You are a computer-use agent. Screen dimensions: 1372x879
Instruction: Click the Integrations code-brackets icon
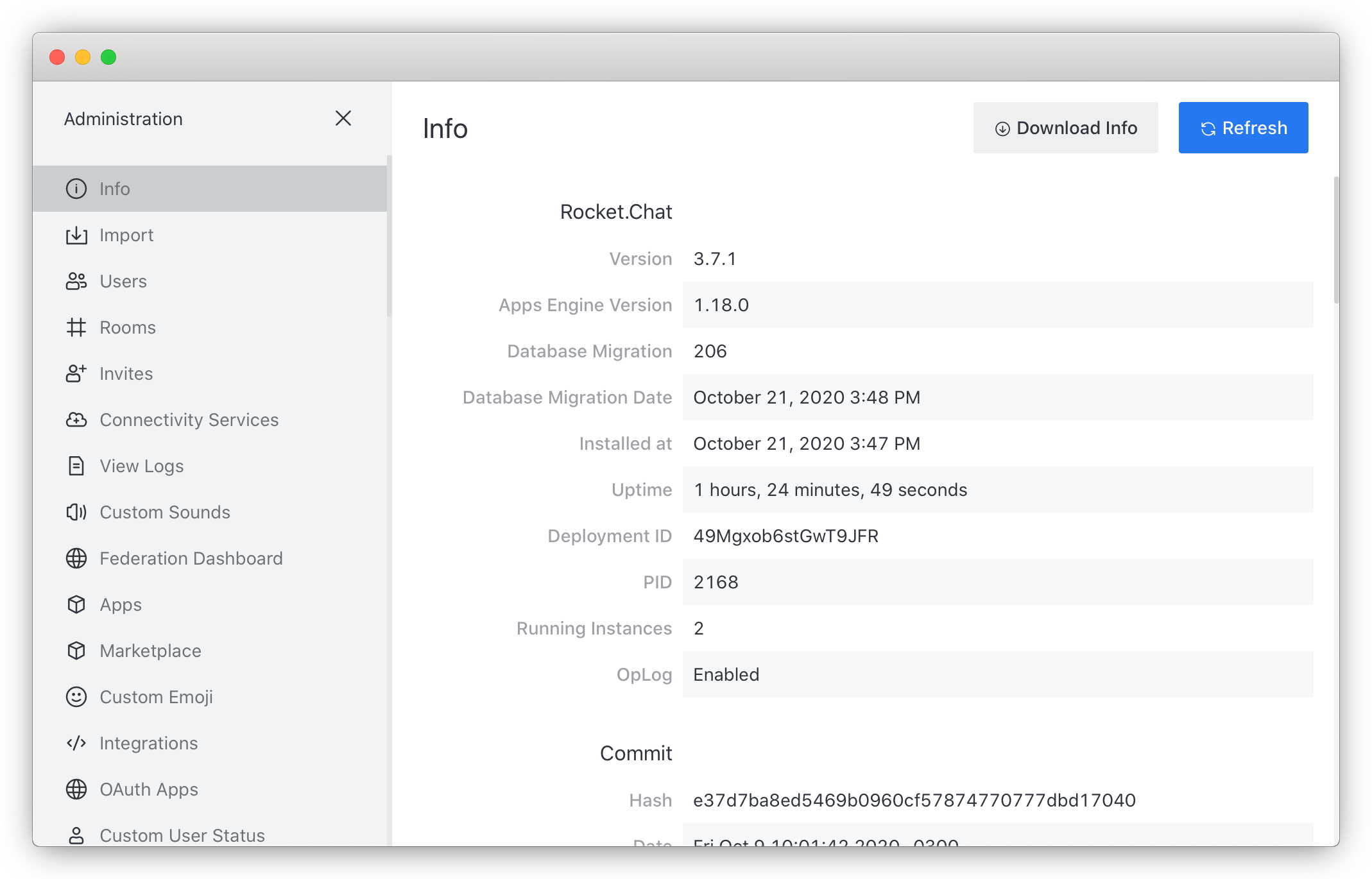click(76, 743)
